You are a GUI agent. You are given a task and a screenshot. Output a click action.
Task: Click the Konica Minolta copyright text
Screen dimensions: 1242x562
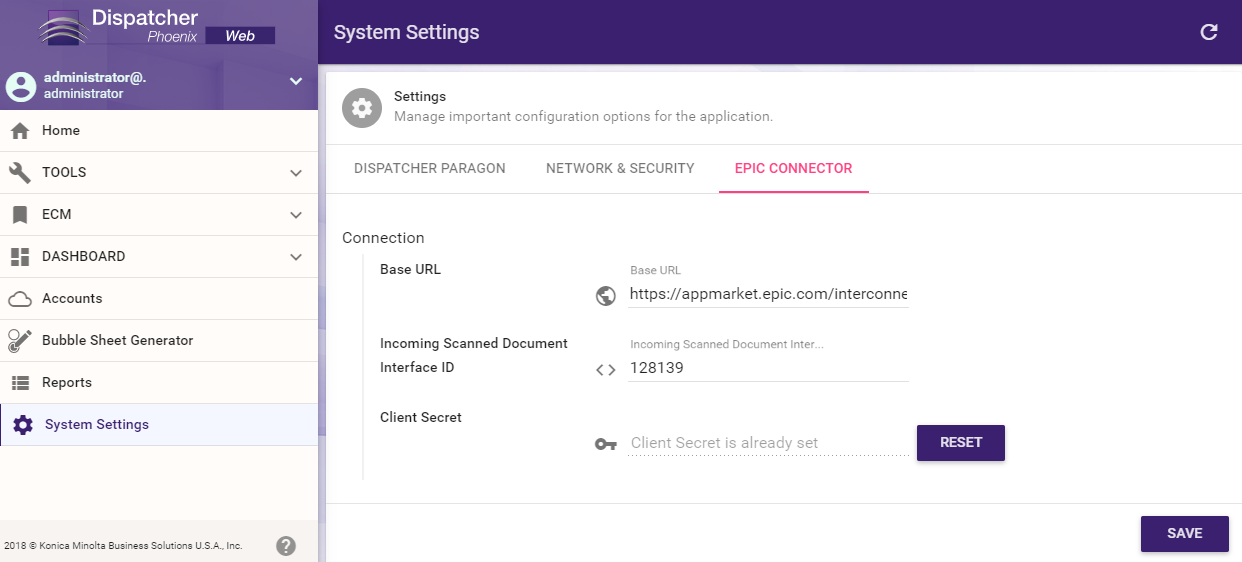point(123,546)
